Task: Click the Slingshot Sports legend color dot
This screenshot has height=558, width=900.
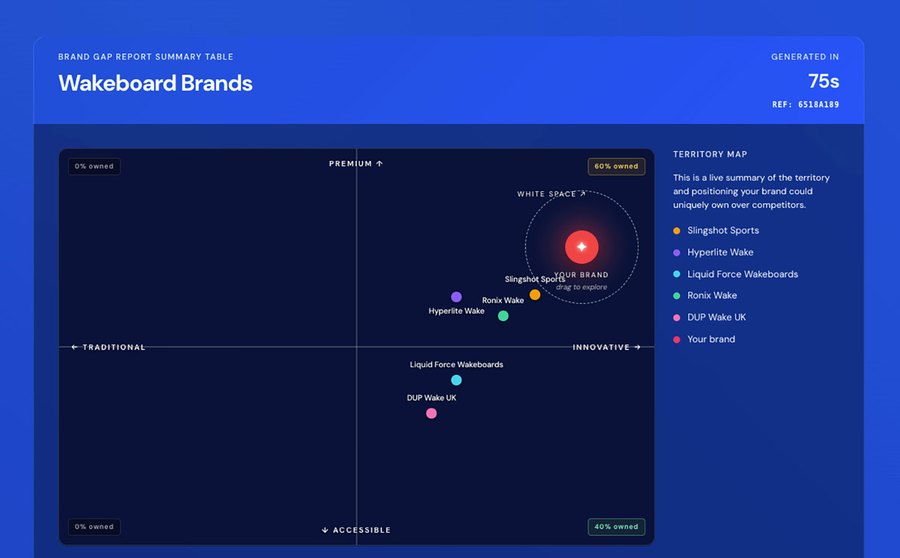Action: click(677, 231)
